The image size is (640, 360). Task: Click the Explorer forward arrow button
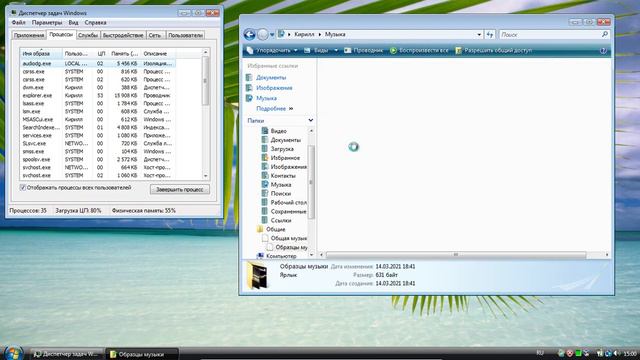263,35
